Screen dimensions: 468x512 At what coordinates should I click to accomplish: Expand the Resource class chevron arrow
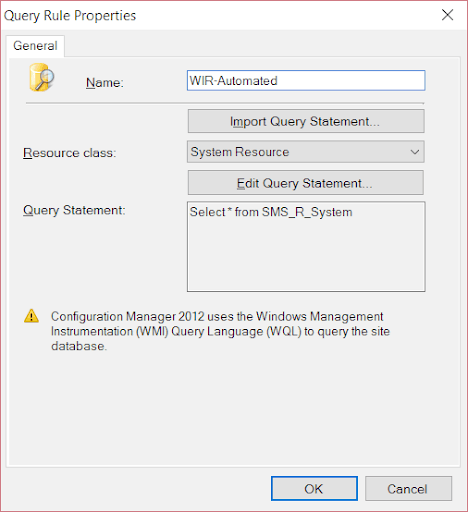[415, 152]
